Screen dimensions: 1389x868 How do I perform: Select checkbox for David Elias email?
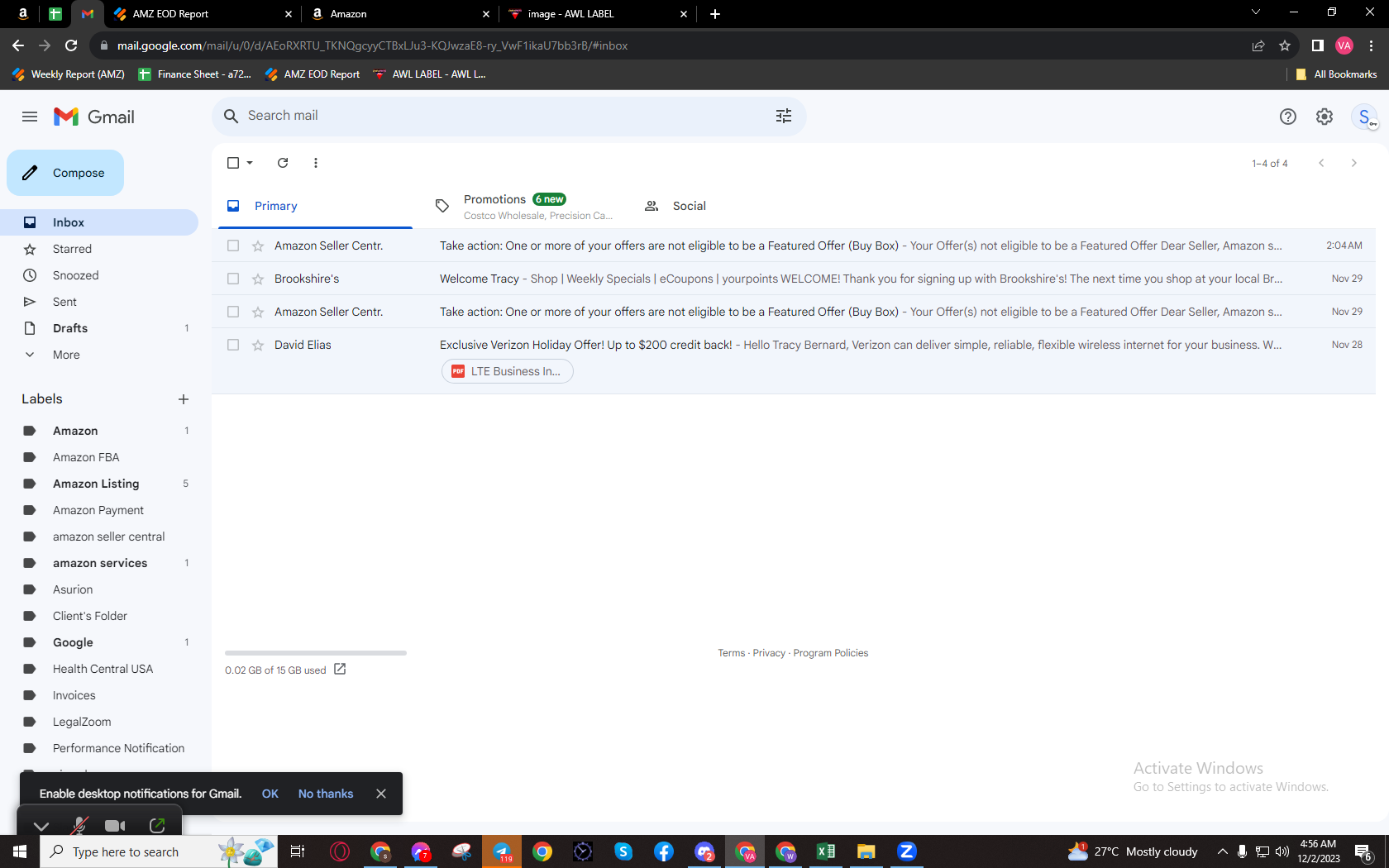click(233, 345)
